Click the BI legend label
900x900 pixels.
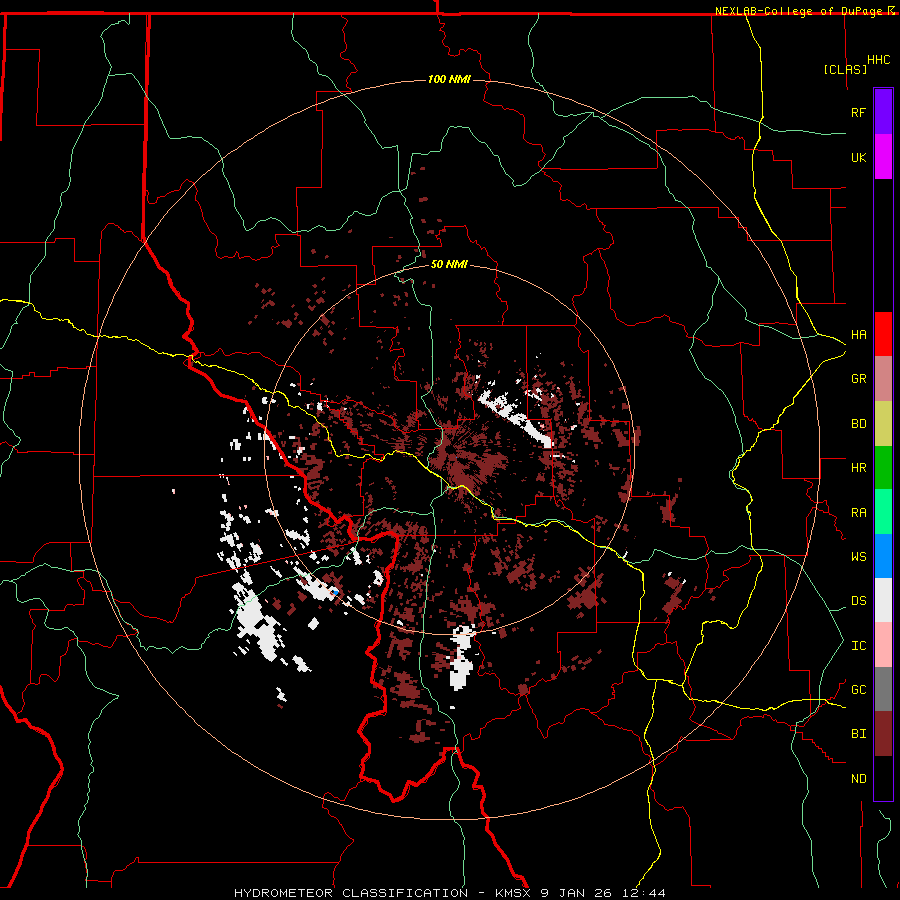coord(858,734)
